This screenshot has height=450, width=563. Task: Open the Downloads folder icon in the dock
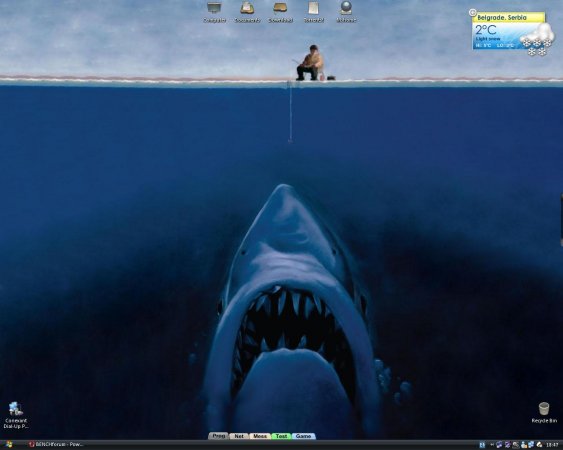coord(280,8)
